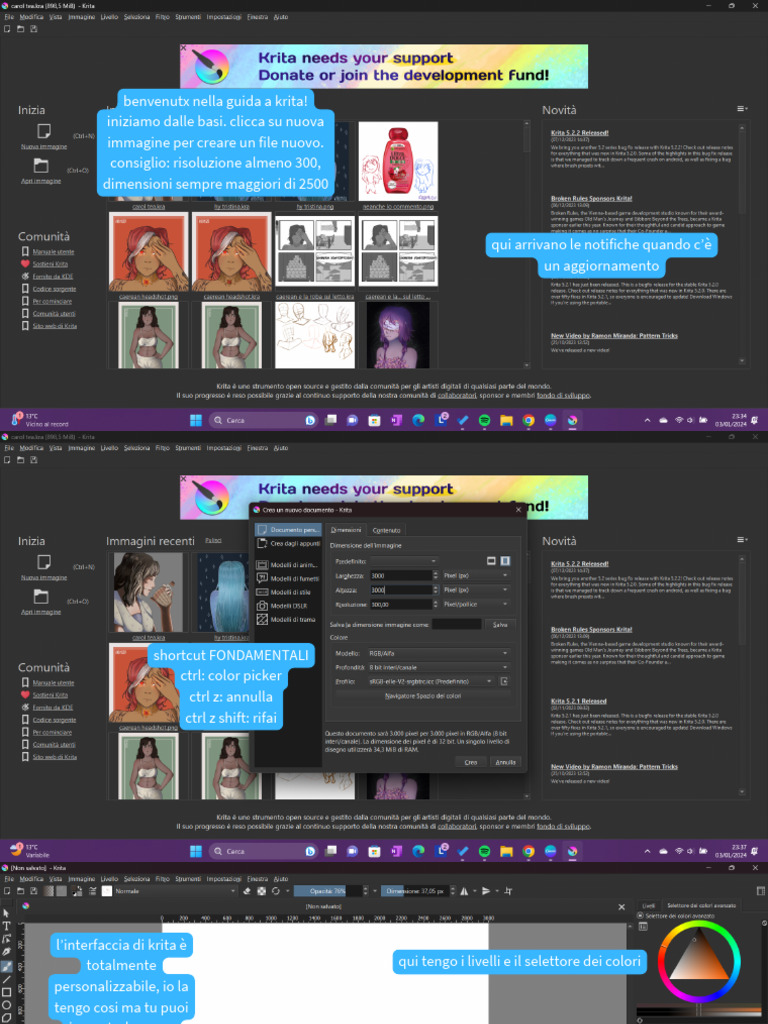Click the Annulla button
Screen dimensions: 768x1024
tap(505, 762)
